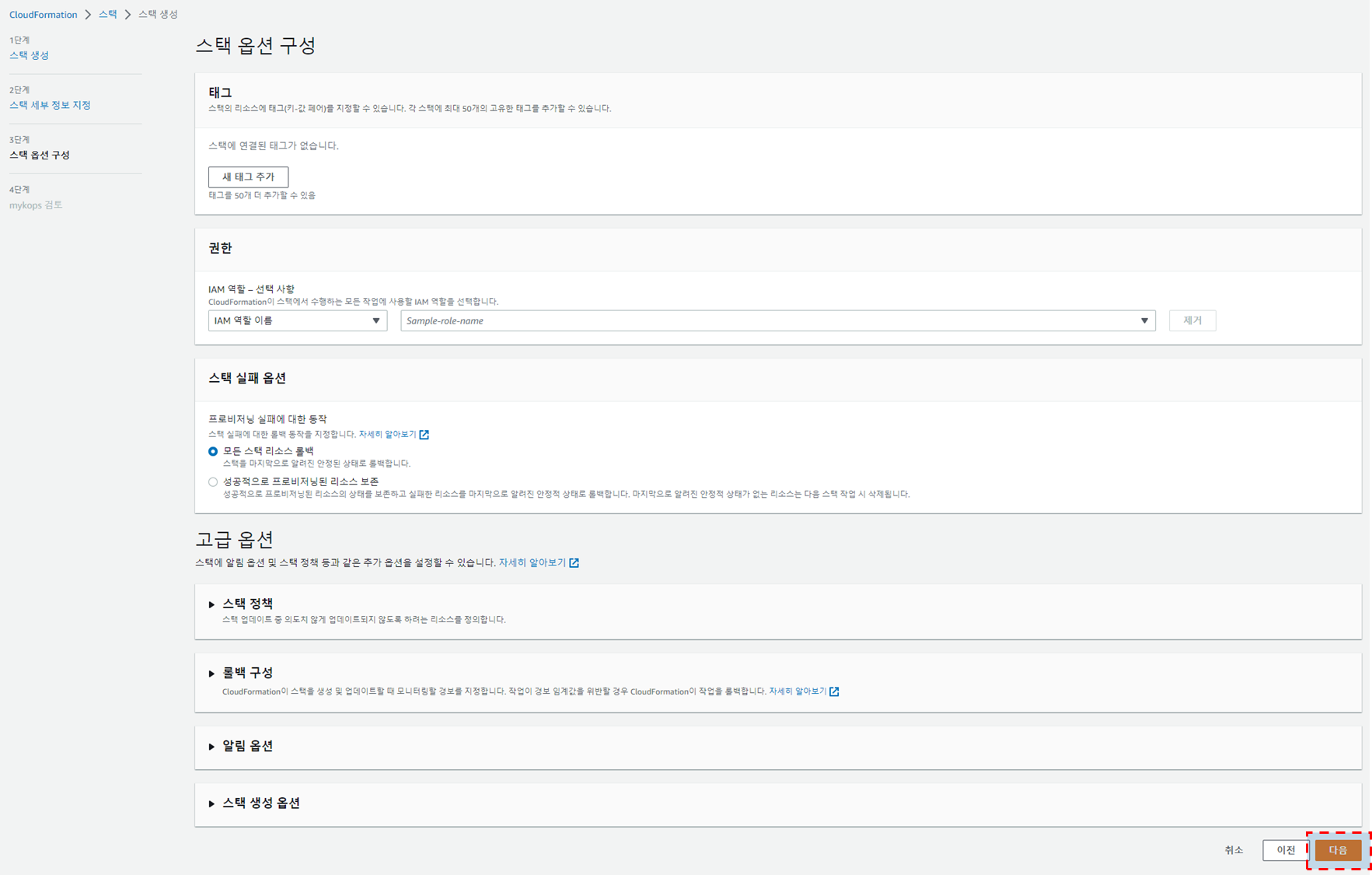Click the 이전 button
The image size is (1372, 875).
1286,850
